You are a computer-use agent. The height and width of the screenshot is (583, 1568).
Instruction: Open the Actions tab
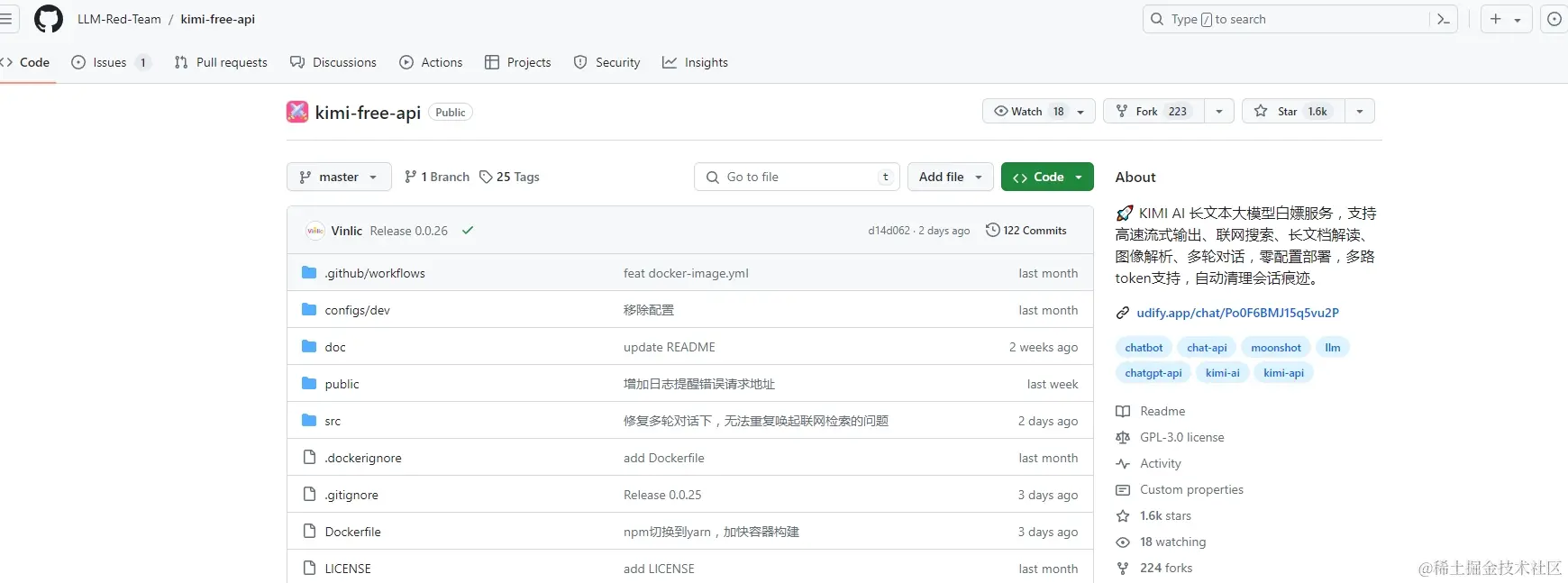point(431,62)
